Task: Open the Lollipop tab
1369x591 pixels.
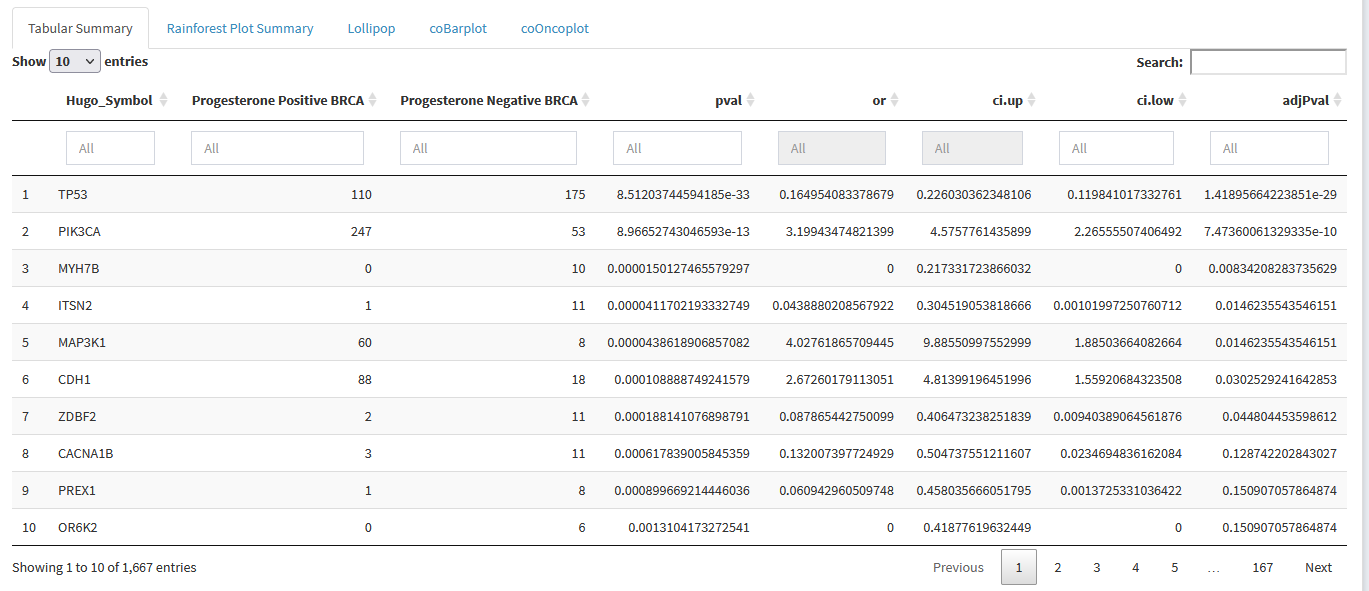Action: tap(371, 28)
